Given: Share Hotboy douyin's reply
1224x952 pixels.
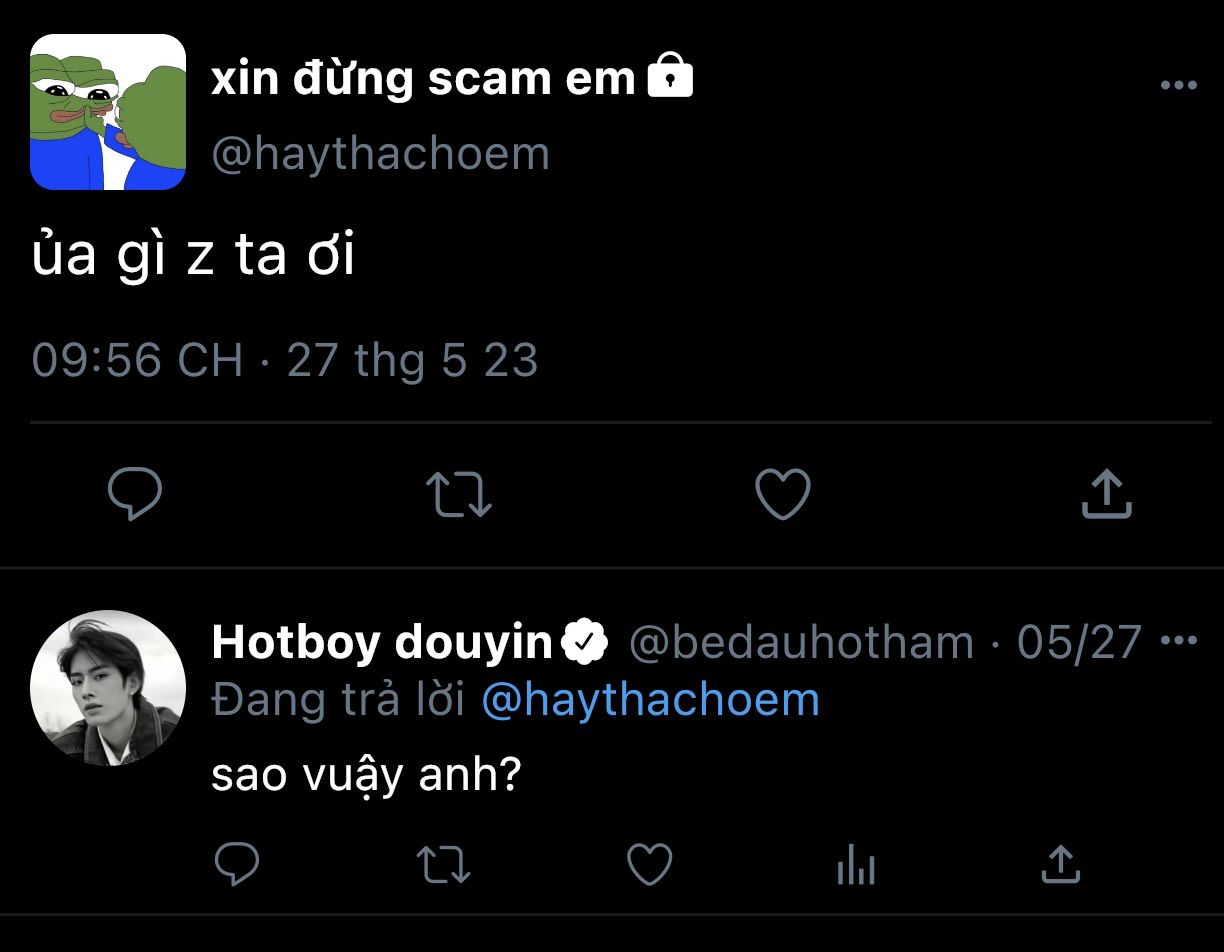Looking at the screenshot, I should (x=1061, y=864).
